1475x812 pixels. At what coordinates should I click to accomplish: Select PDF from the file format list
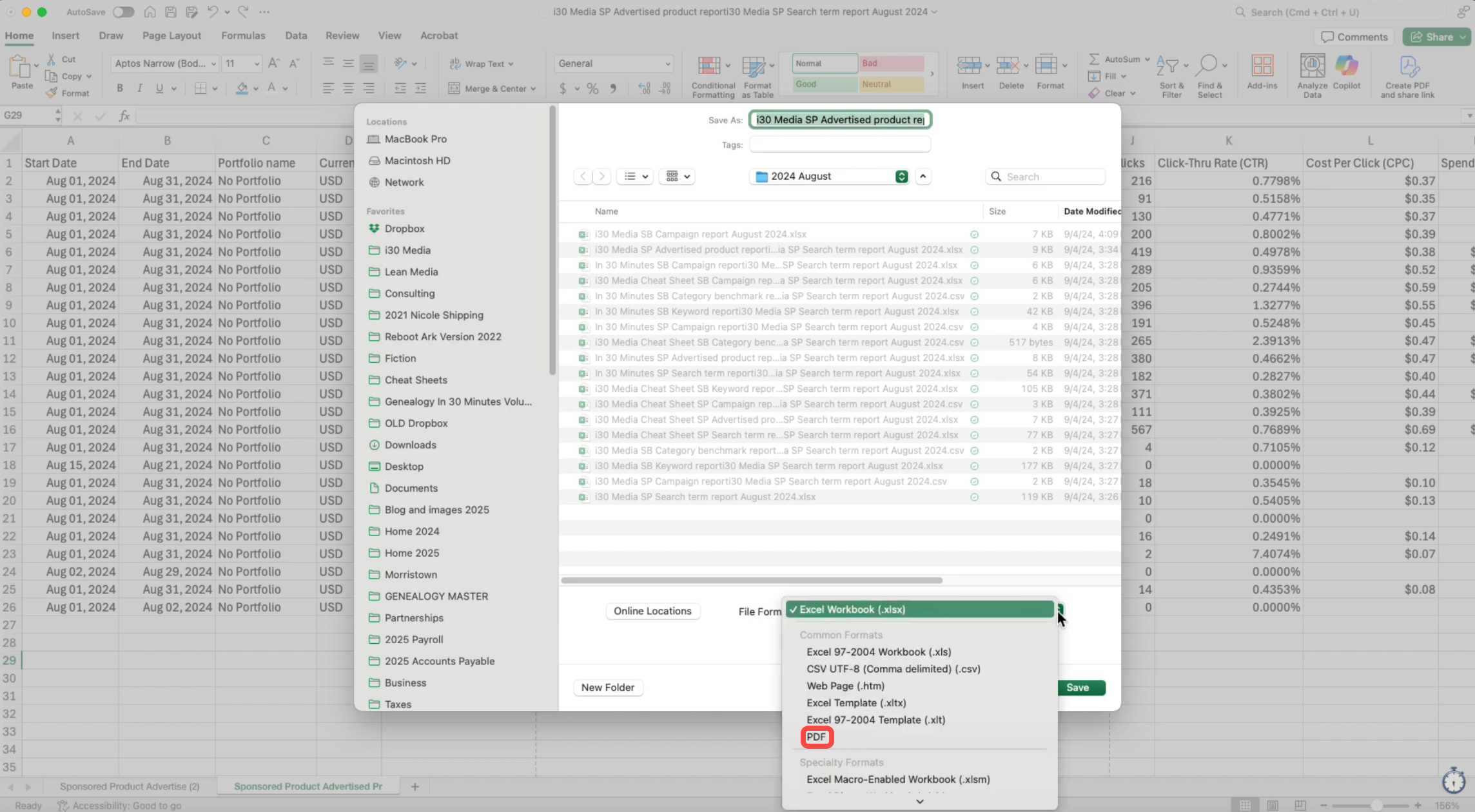coord(816,737)
